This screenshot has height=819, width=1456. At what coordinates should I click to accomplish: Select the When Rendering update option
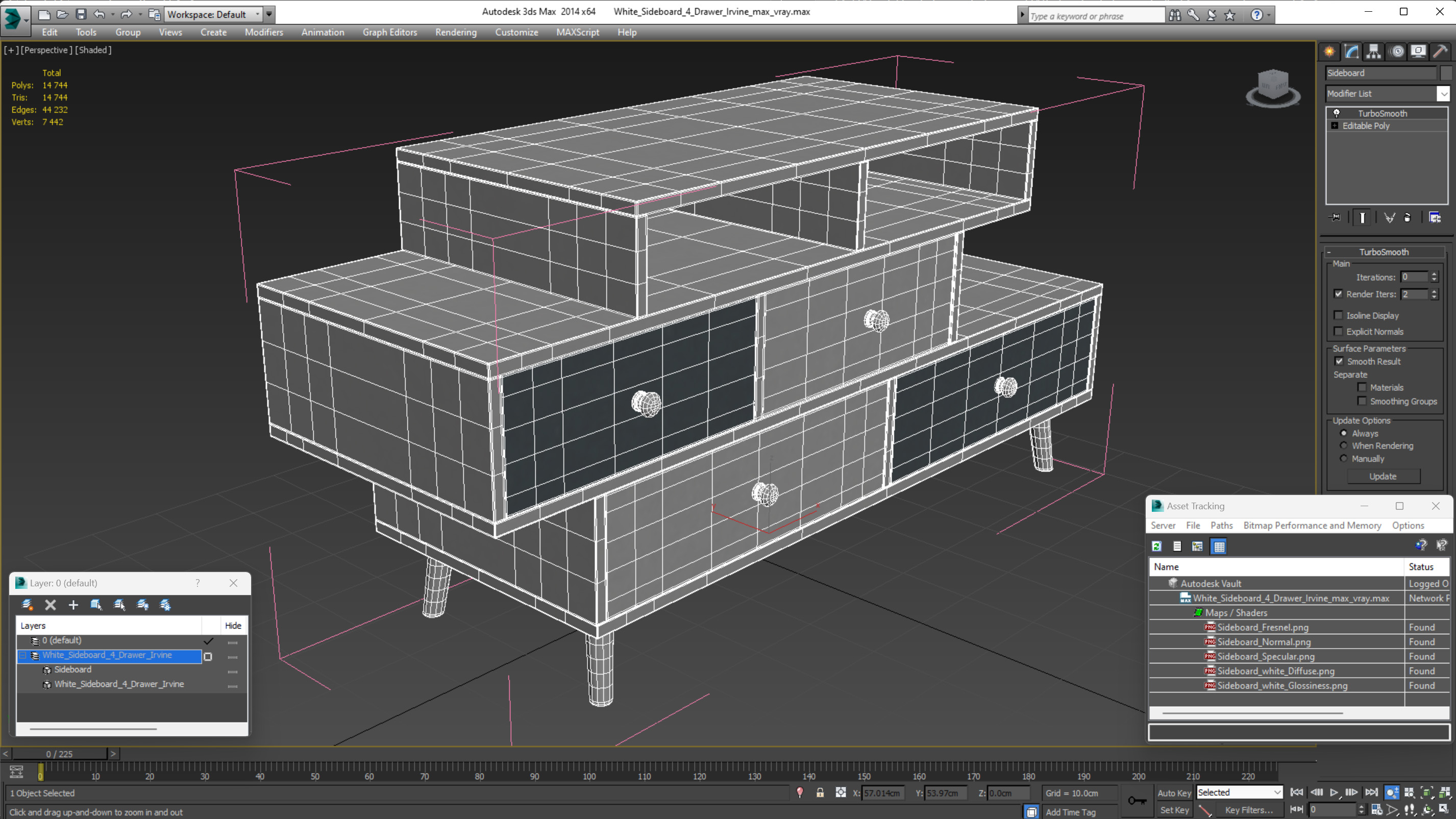[x=1344, y=445]
